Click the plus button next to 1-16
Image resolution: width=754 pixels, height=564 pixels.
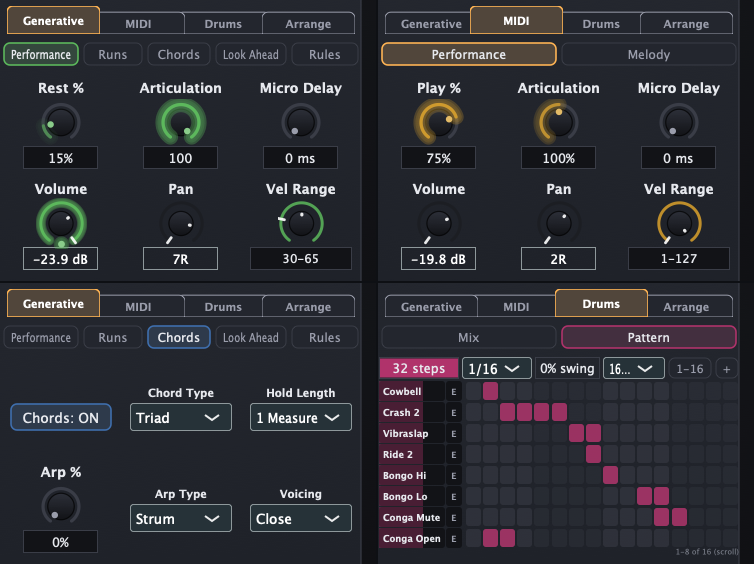(727, 369)
